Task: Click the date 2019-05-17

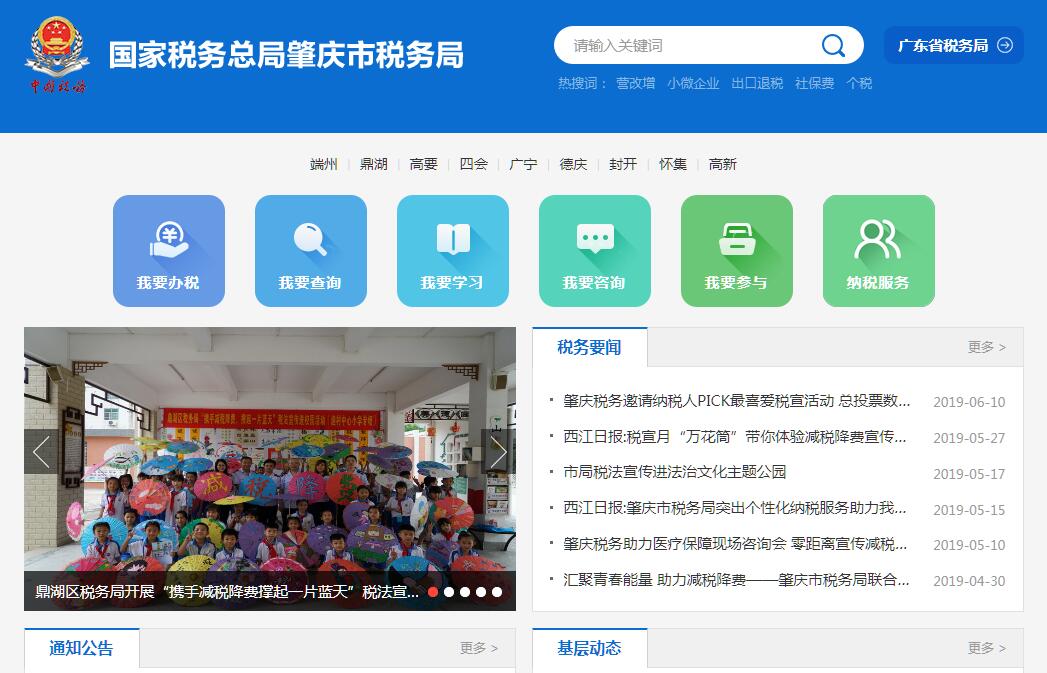Action: tap(969, 474)
